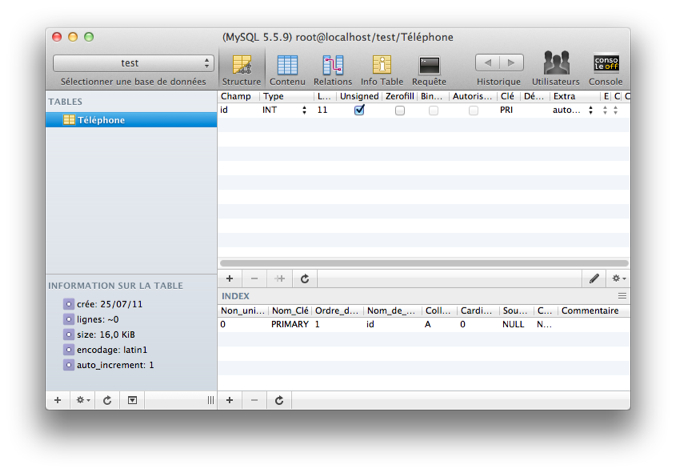The height and width of the screenshot is (473, 676).
Task: Click the Clé column header
Action: coord(507,96)
